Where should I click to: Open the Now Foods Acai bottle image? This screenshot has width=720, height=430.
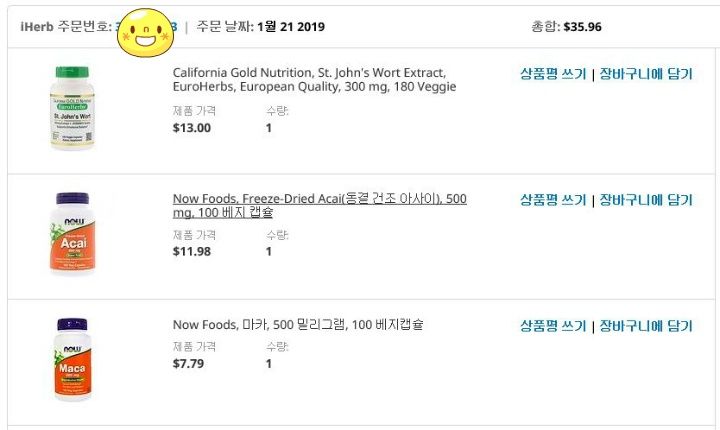point(72,233)
